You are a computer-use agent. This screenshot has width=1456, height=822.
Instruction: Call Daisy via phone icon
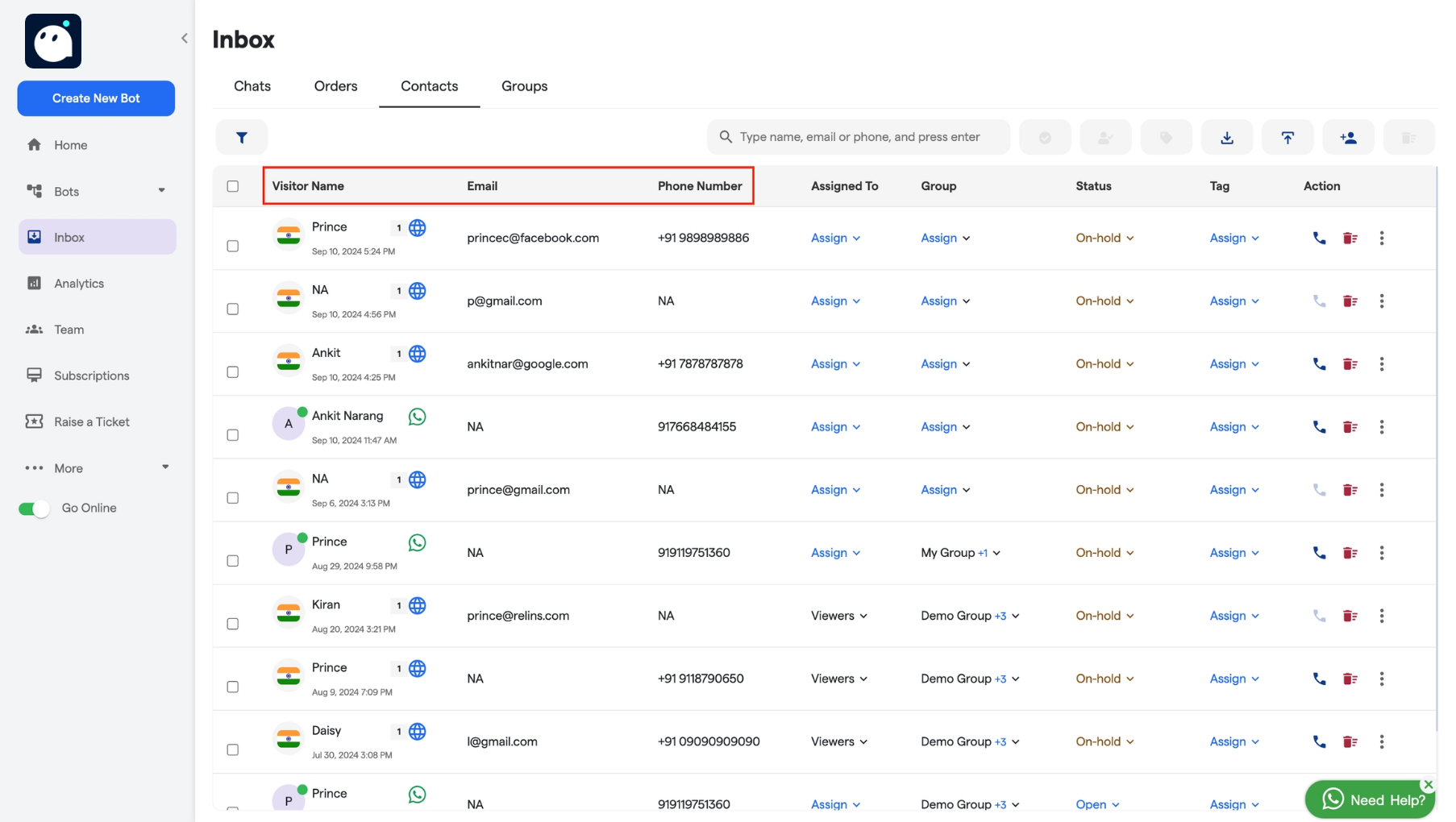(x=1319, y=741)
